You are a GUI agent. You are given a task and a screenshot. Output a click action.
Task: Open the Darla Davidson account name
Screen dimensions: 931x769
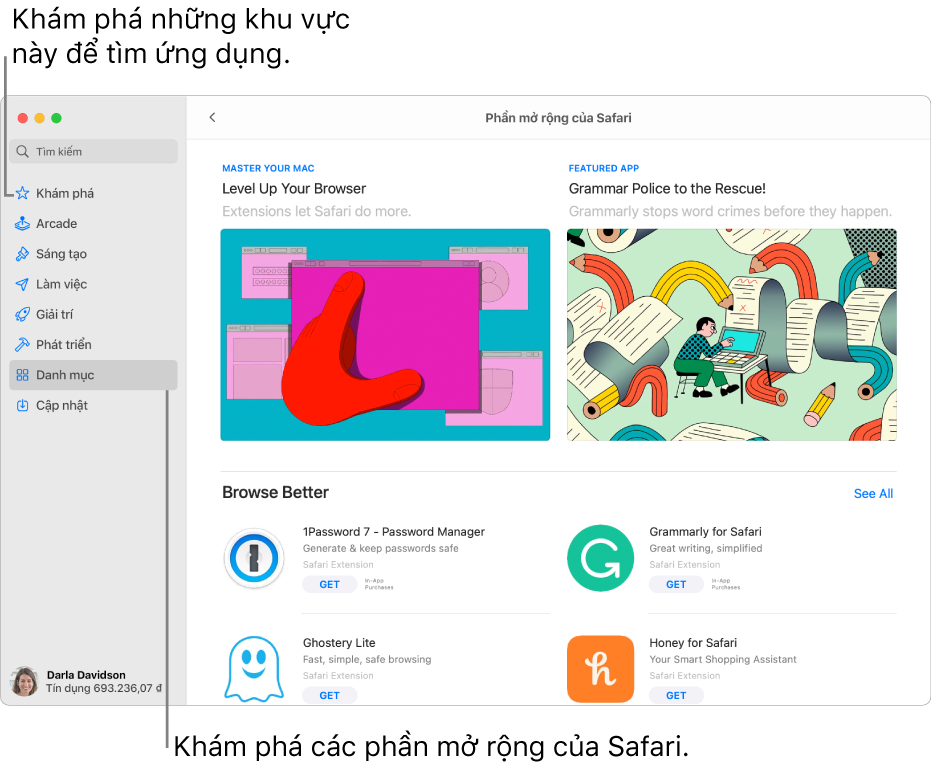click(86, 675)
